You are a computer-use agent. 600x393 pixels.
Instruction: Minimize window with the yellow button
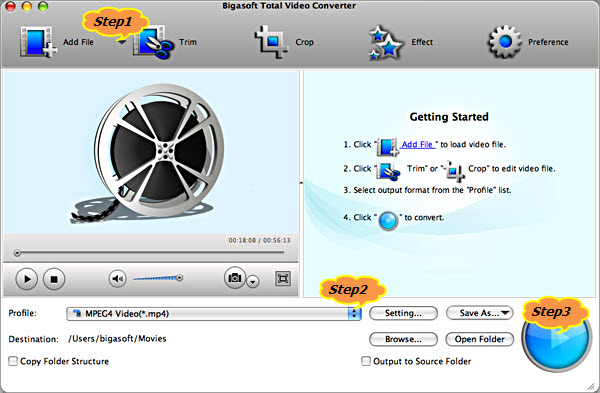tap(27, 6)
